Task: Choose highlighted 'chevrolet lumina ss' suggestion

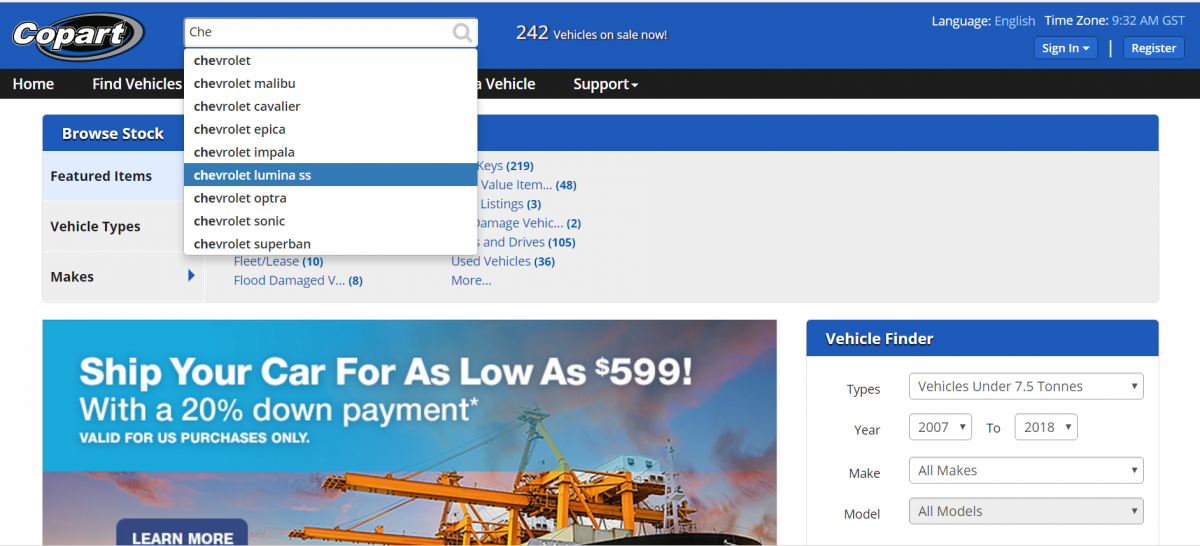Action: click(331, 175)
